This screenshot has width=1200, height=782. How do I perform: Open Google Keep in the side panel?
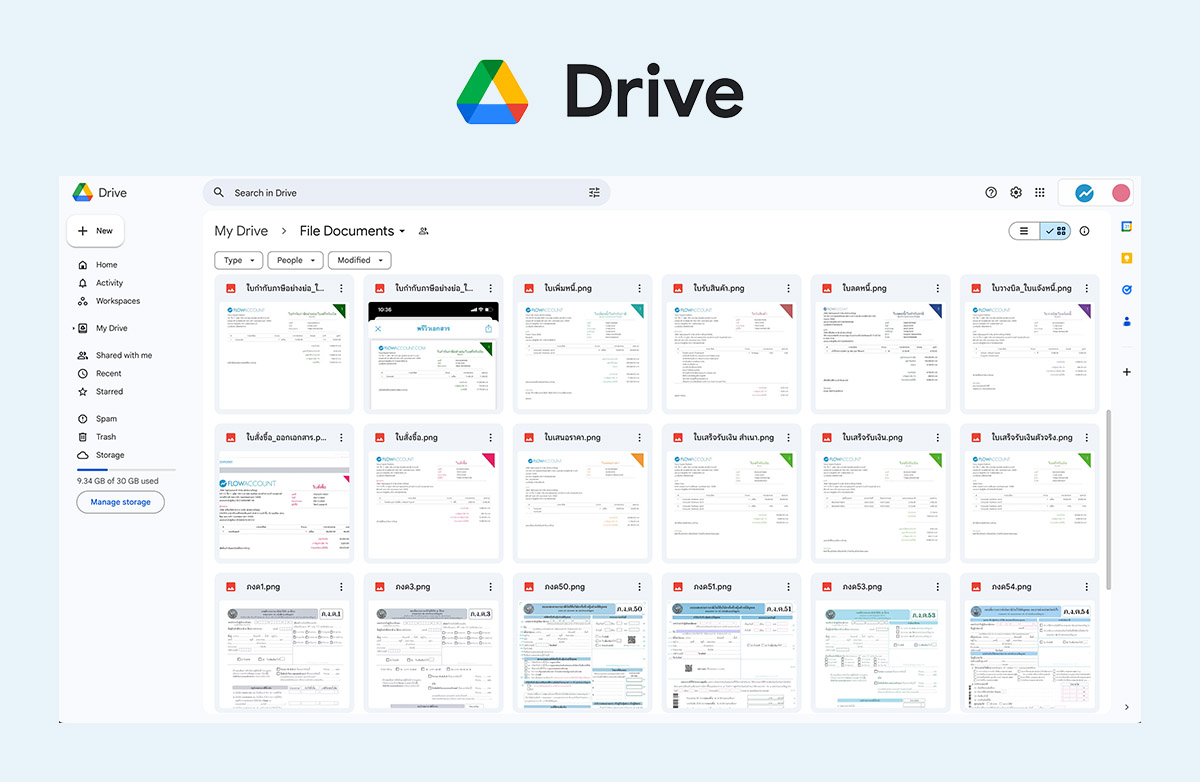click(1126, 258)
